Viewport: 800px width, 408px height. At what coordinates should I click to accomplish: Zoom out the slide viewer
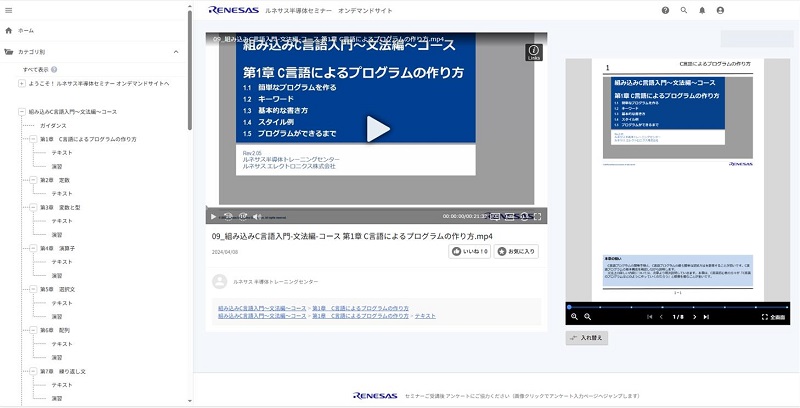588,317
